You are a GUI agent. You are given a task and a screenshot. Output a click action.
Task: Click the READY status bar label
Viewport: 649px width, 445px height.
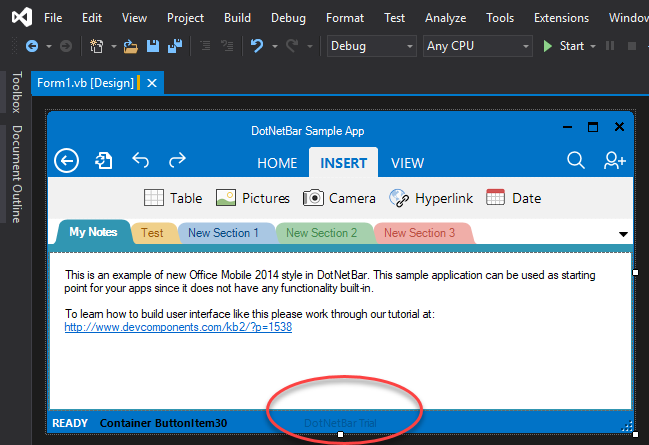[x=70, y=423]
